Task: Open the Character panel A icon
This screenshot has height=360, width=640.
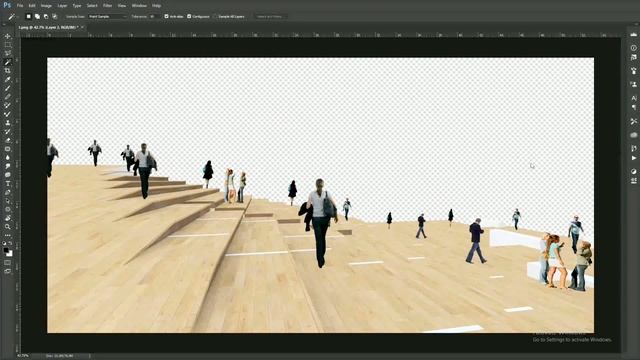Action: [x=633, y=98]
